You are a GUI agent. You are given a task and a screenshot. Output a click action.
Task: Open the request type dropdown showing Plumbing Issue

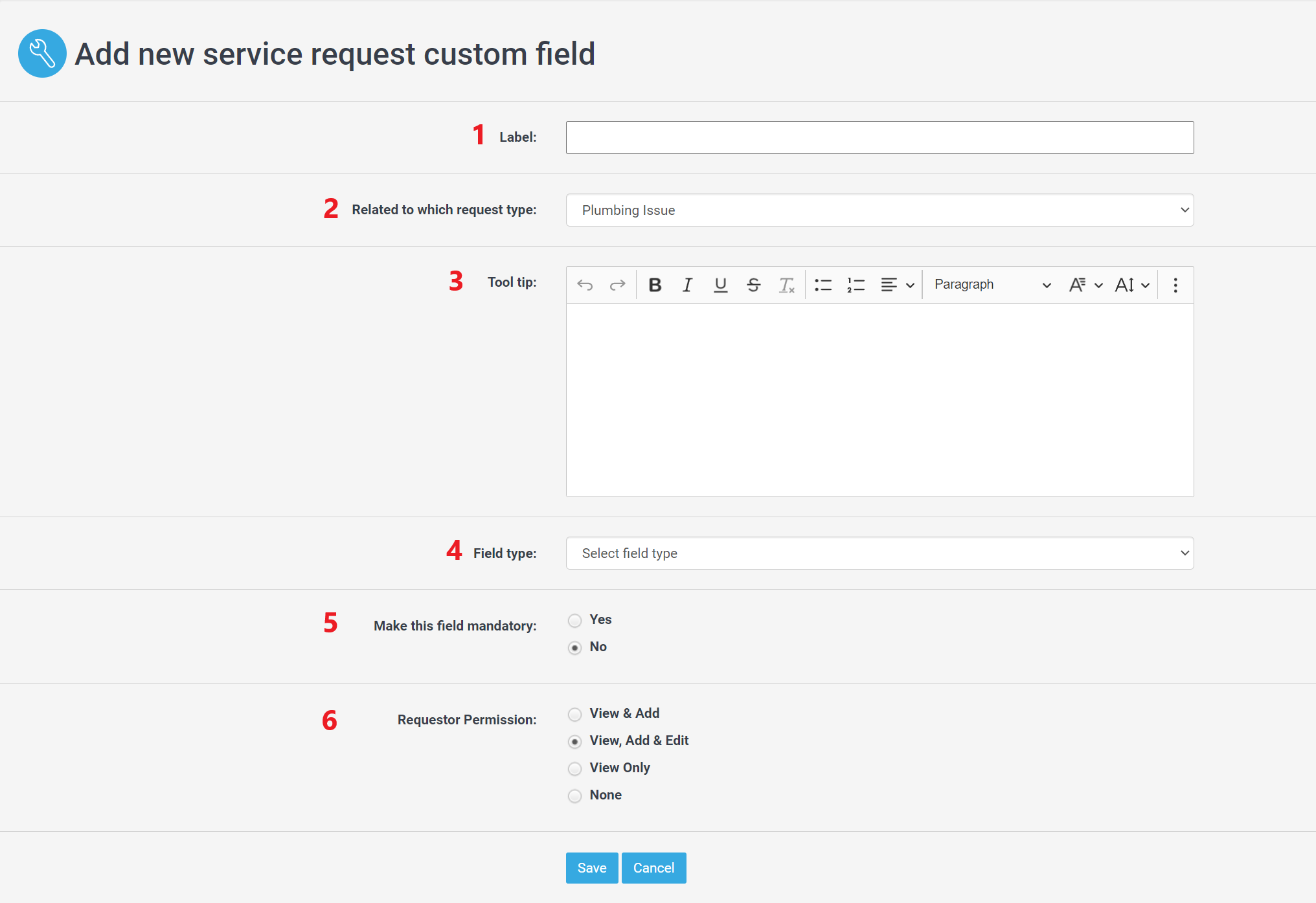click(879, 210)
